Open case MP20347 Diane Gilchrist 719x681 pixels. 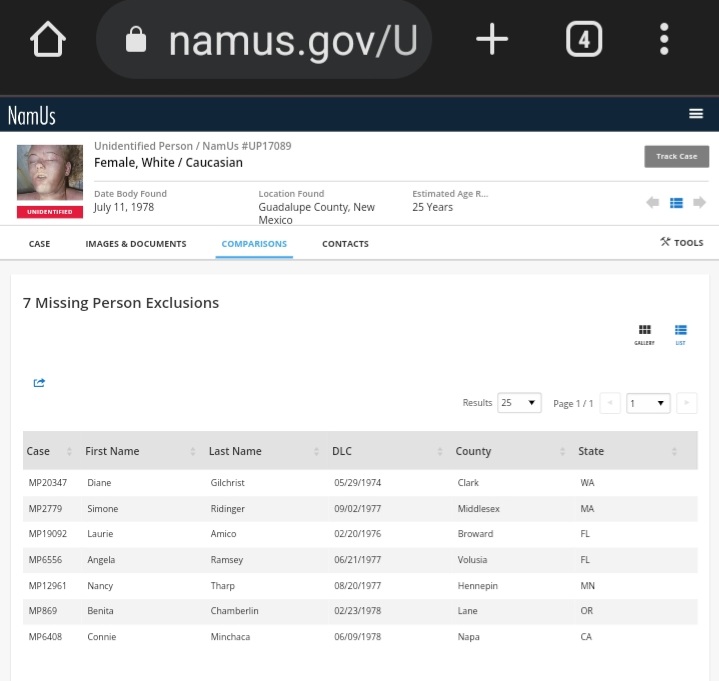(47, 483)
